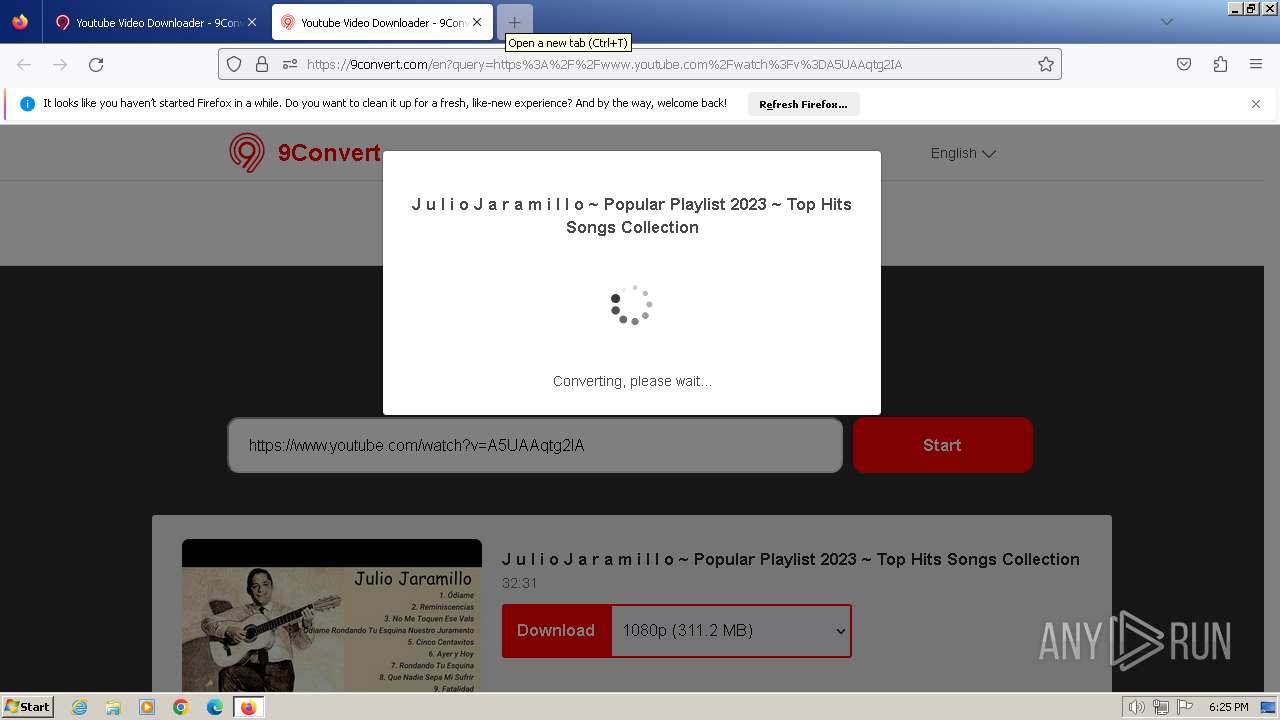This screenshot has width=1280, height=720.
Task: Open the volume control in tray
Action: coord(1137,707)
